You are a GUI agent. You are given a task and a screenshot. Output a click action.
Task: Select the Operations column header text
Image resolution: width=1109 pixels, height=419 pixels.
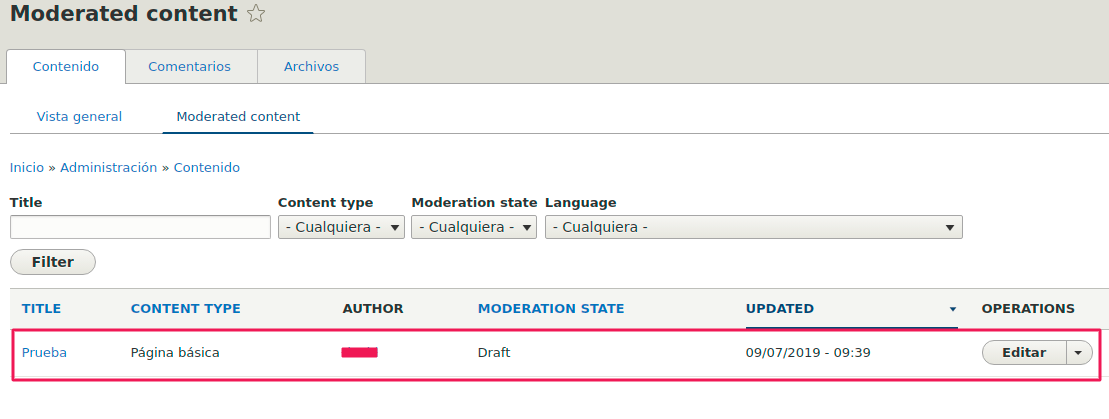pyautogui.click(x=1028, y=309)
